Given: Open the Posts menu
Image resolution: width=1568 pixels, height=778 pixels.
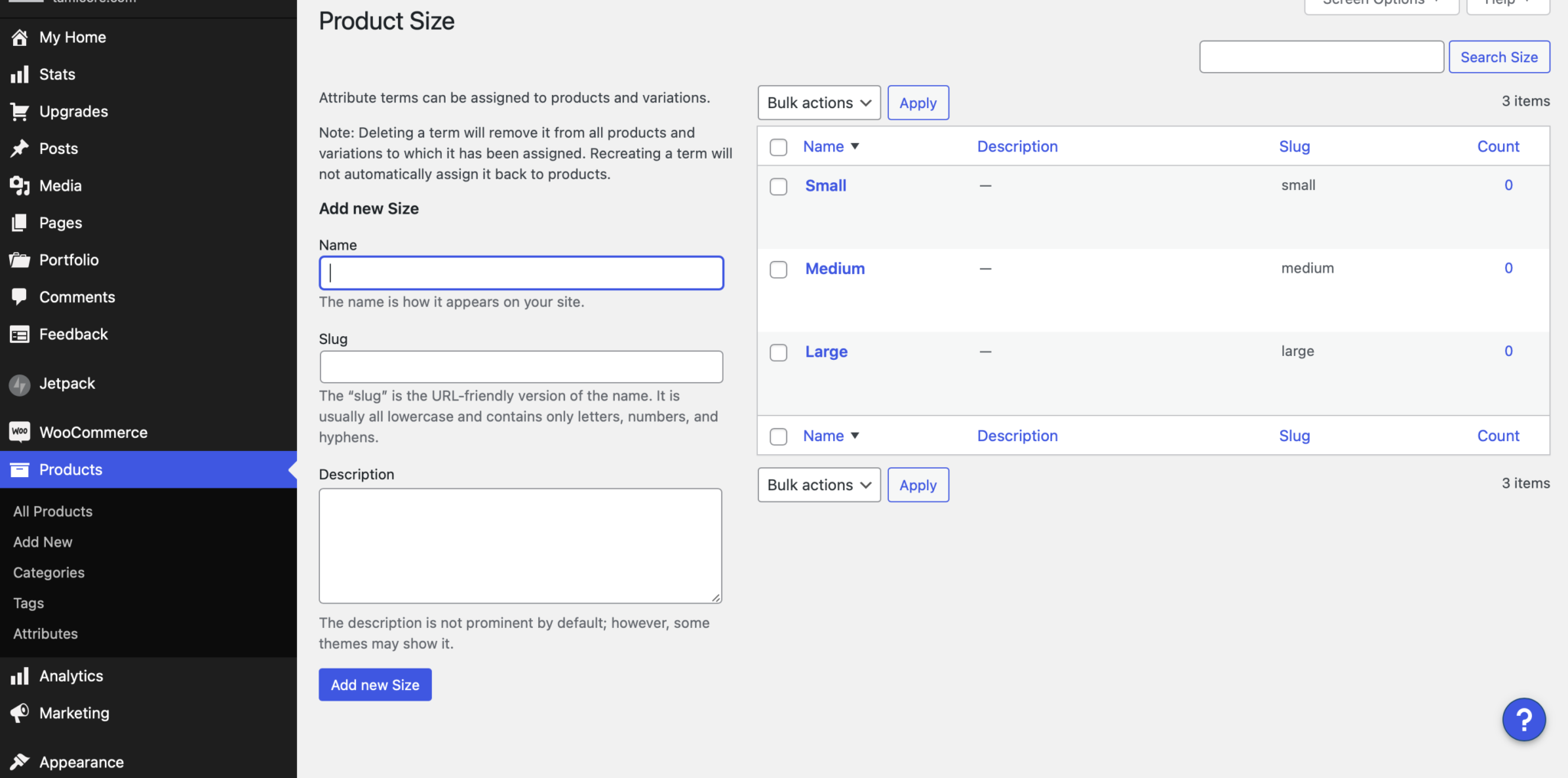Looking at the screenshot, I should (x=149, y=149).
